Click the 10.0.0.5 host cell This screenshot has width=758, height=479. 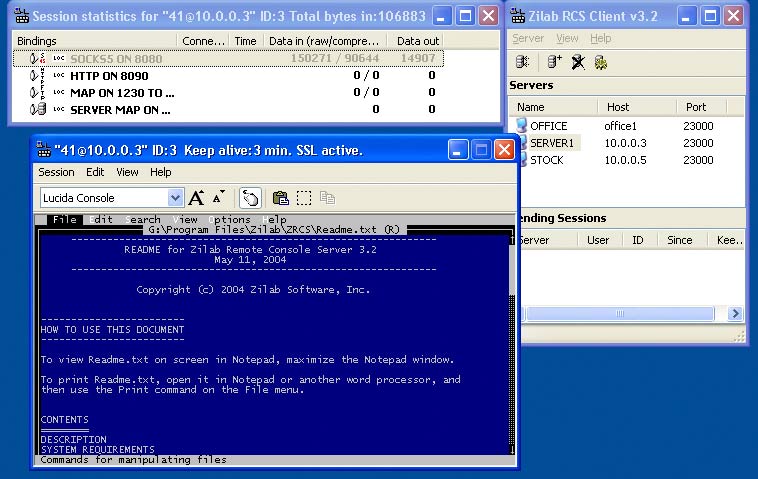626,160
